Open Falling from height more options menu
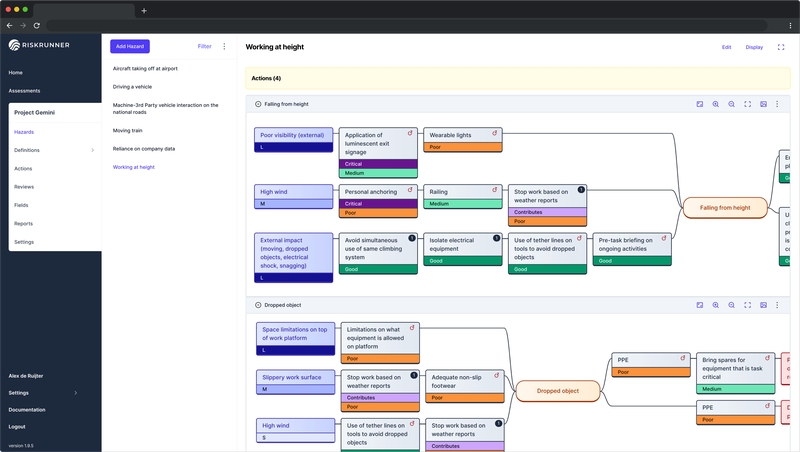 (777, 104)
